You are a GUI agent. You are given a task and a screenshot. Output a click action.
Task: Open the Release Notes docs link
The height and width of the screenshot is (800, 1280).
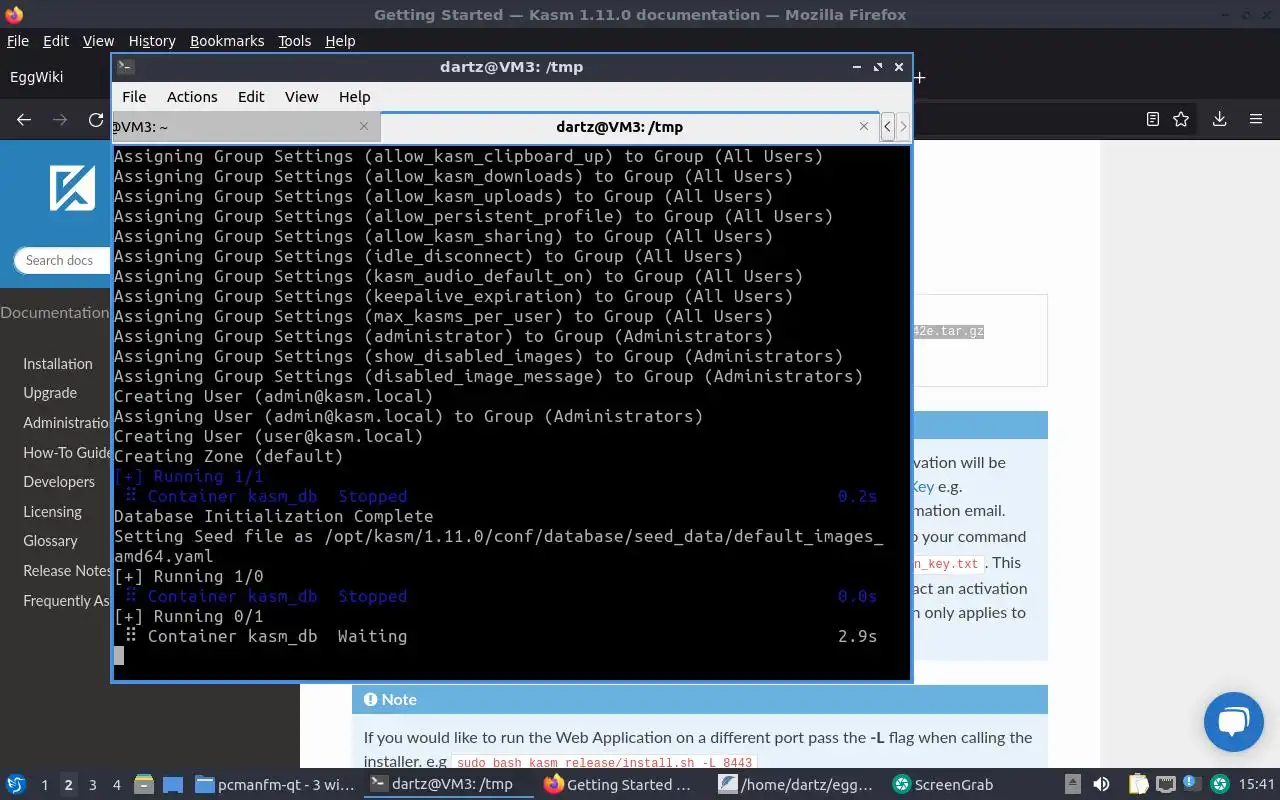pyautogui.click(x=67, y=571)
